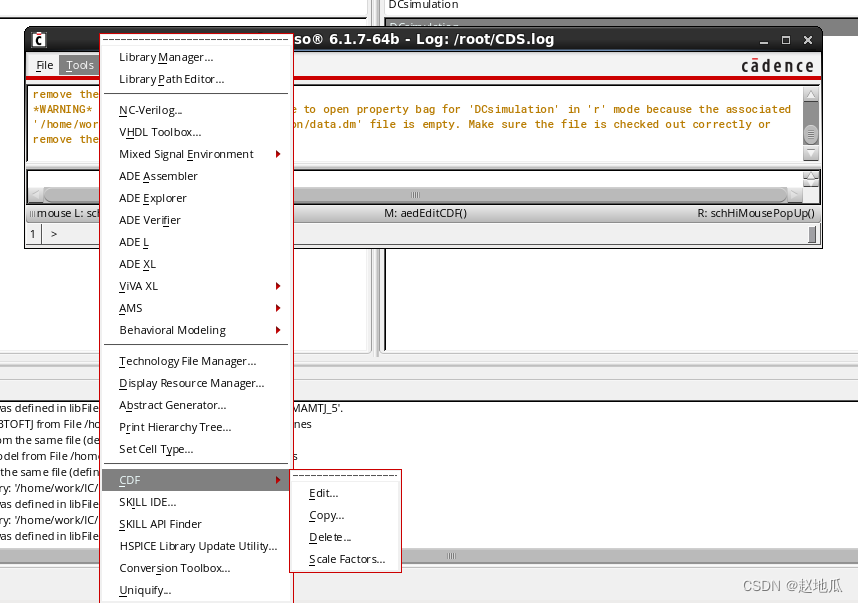Image resolution: width=858 pixels, height=603 pixels.
Task: Open Display Resource Manager
Action: click(x=191, y=383)
